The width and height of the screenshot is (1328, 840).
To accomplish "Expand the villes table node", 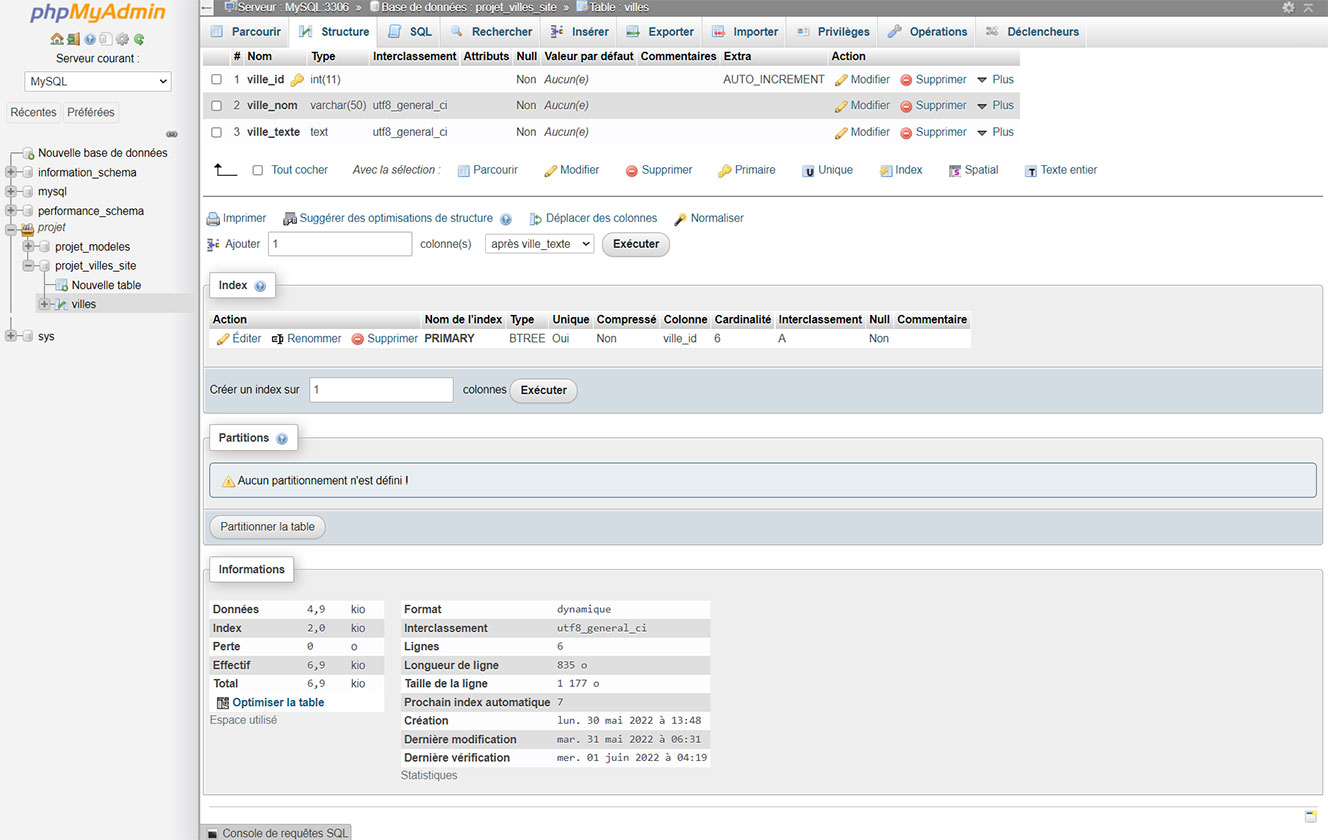I will tap(44, 304).
